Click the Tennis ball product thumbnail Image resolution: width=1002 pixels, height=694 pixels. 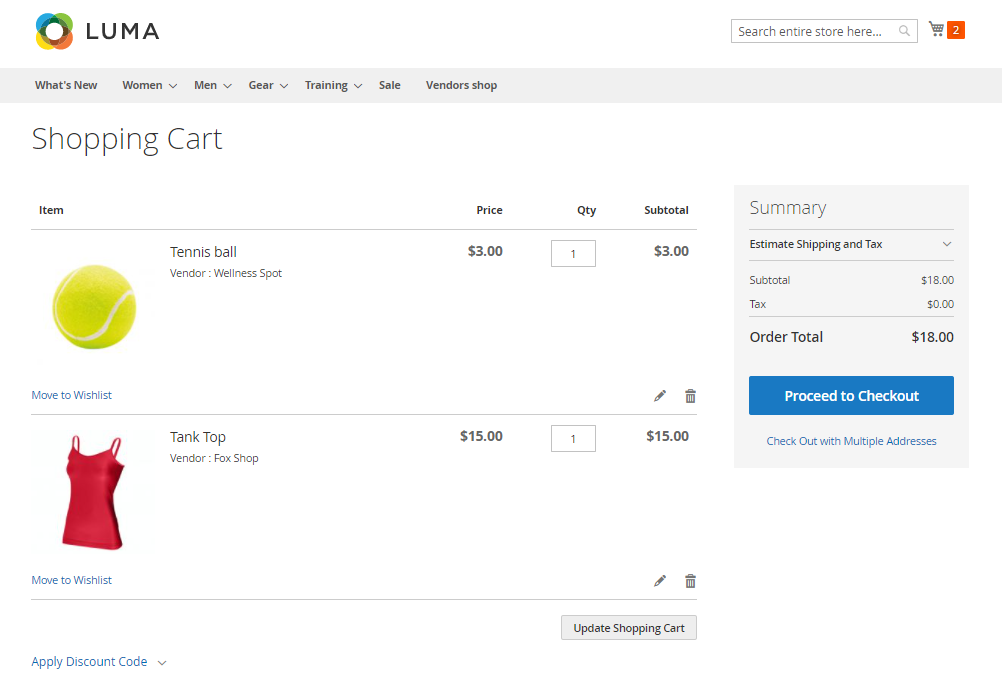tap(93, 306)
